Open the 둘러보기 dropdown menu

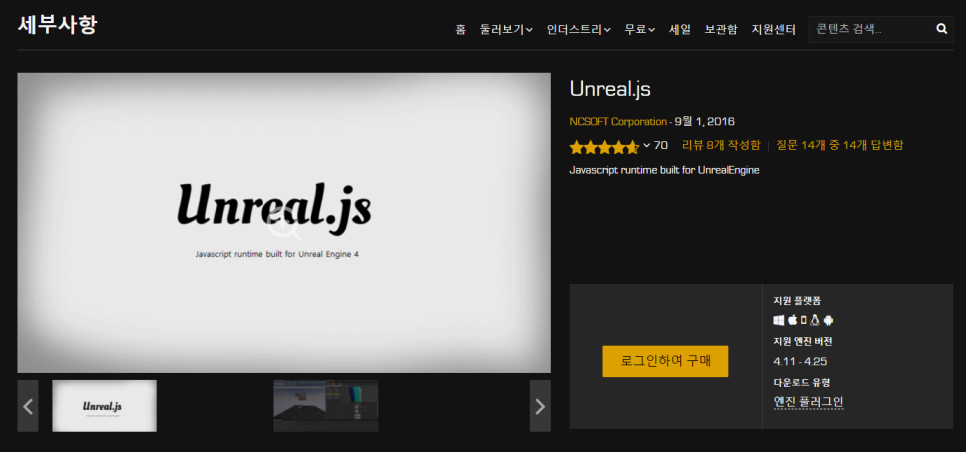pos(506,29)
